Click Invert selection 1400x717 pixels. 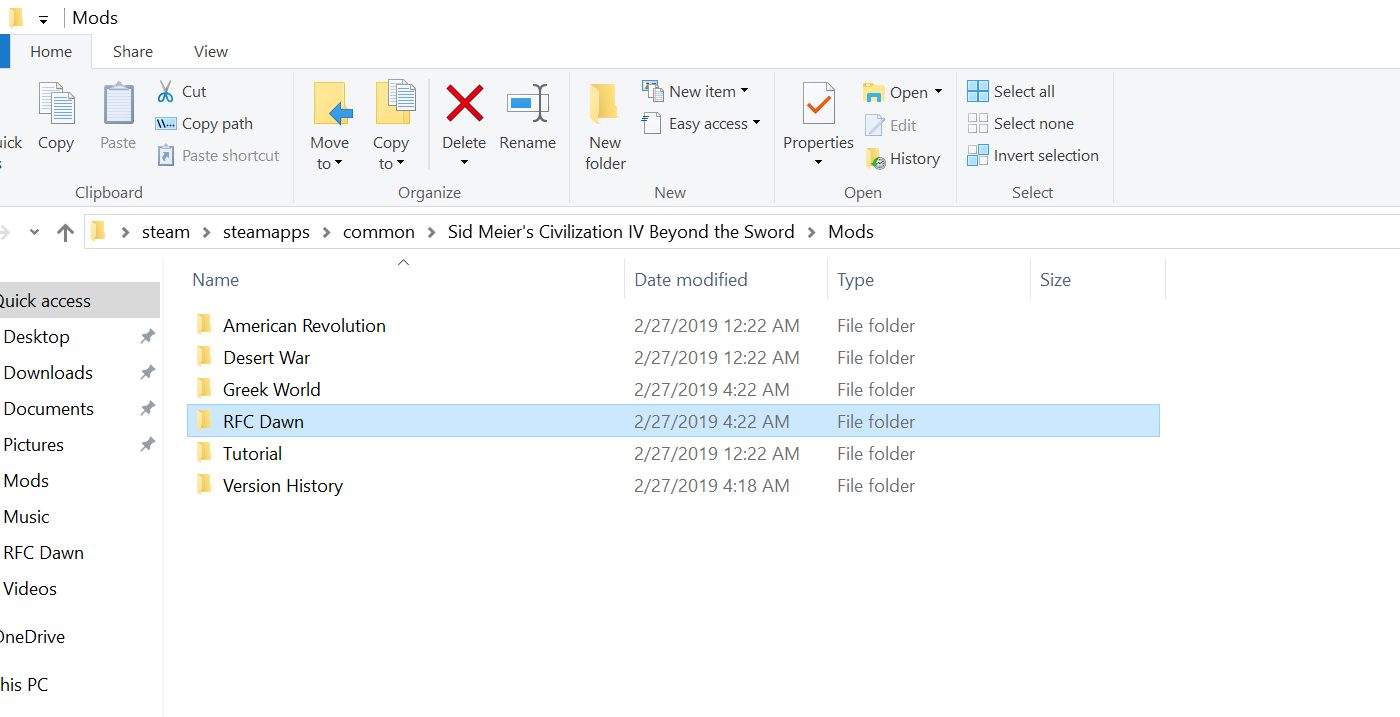click(x=1033, y=155)
